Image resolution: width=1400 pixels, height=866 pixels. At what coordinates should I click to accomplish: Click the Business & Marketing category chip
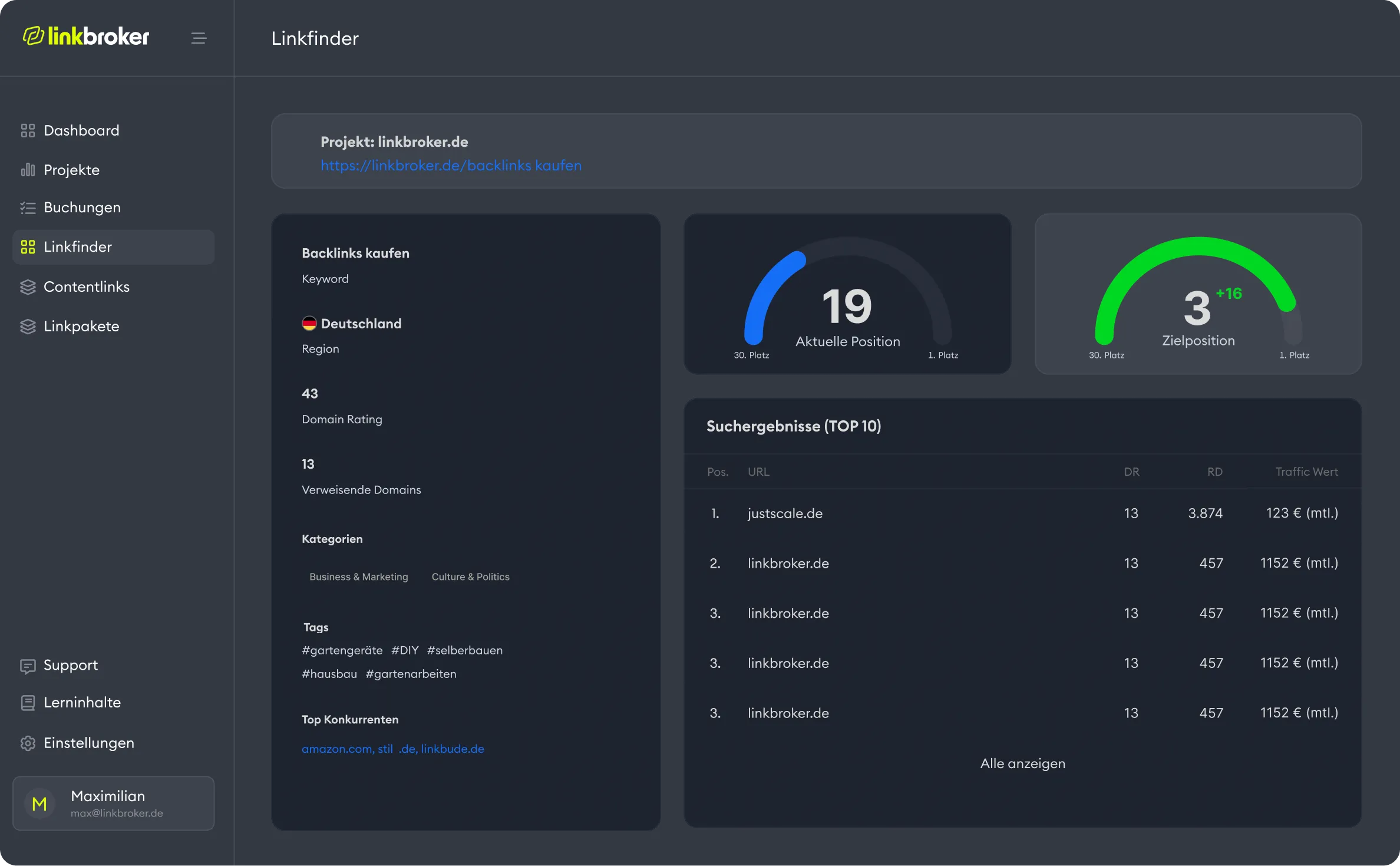tap(359, 577)
